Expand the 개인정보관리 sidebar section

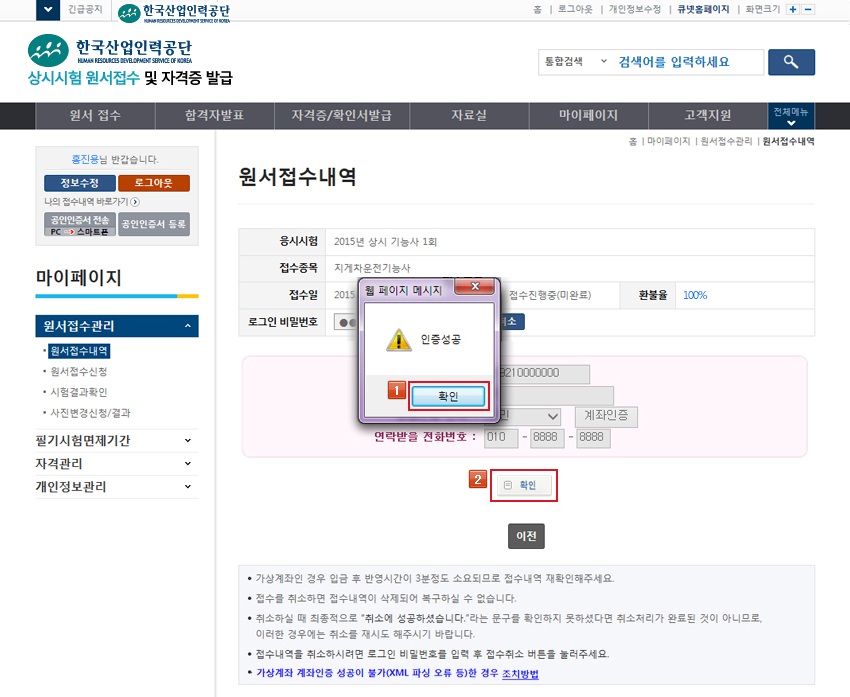click(x=187, y=487)
